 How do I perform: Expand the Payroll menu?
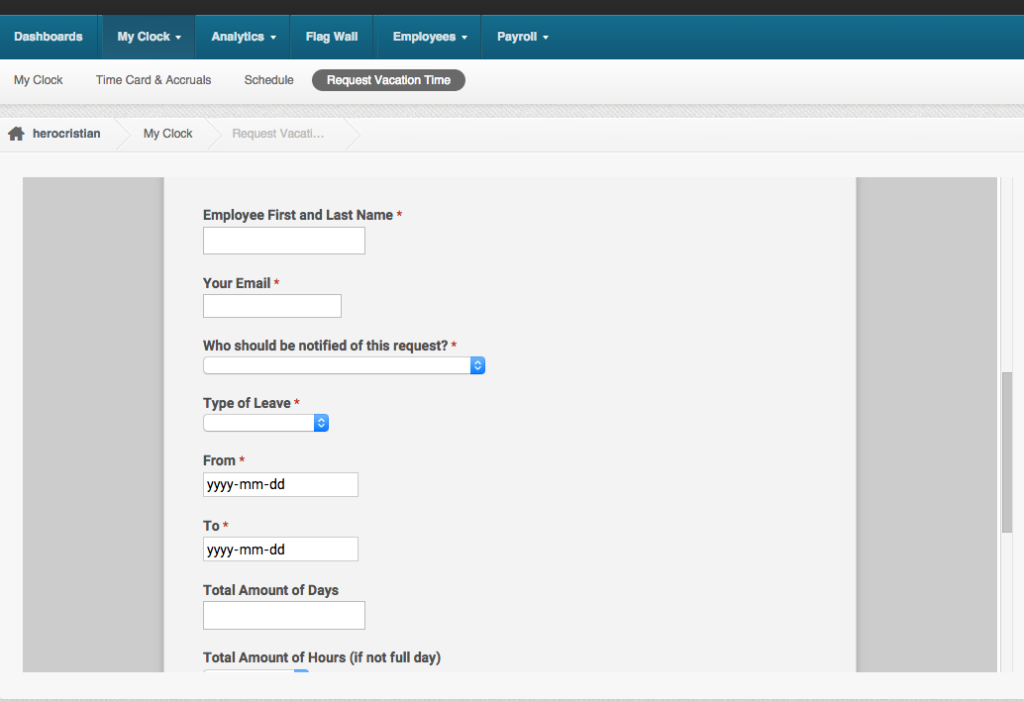click(522, 37)
